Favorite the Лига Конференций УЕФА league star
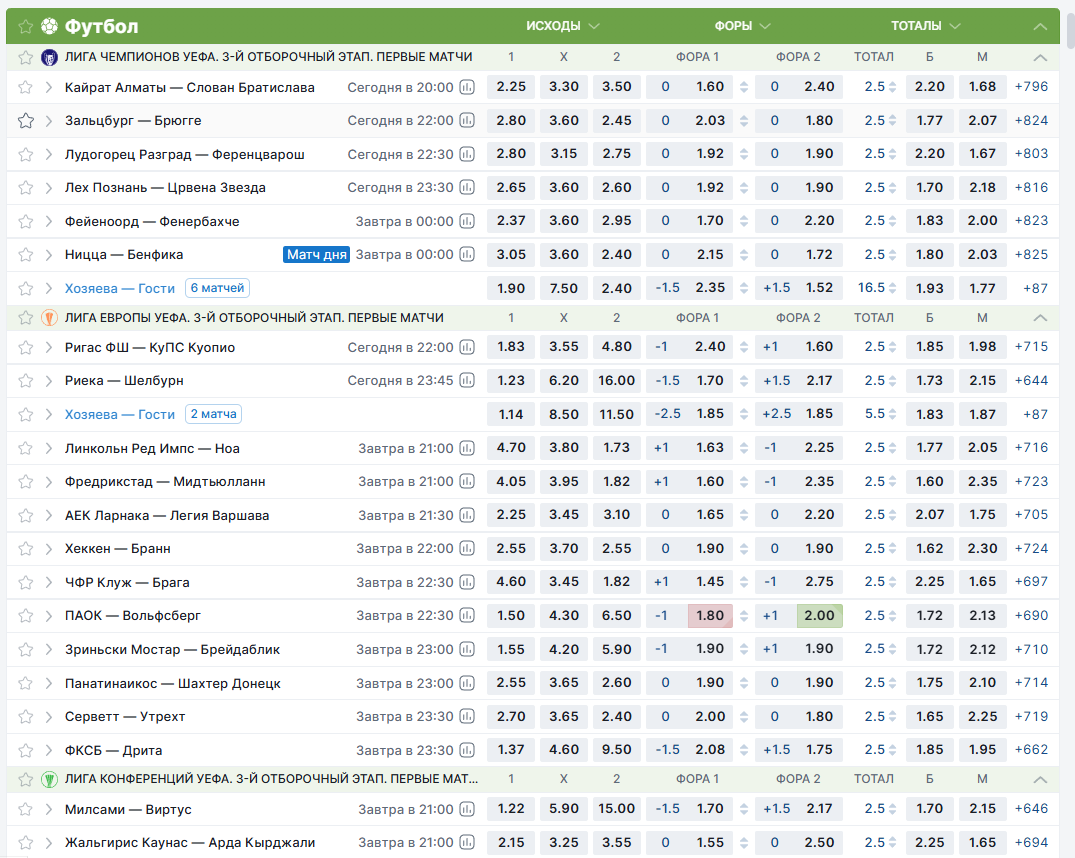Screen dimensions: 1075x858 [x=25, y=779]
